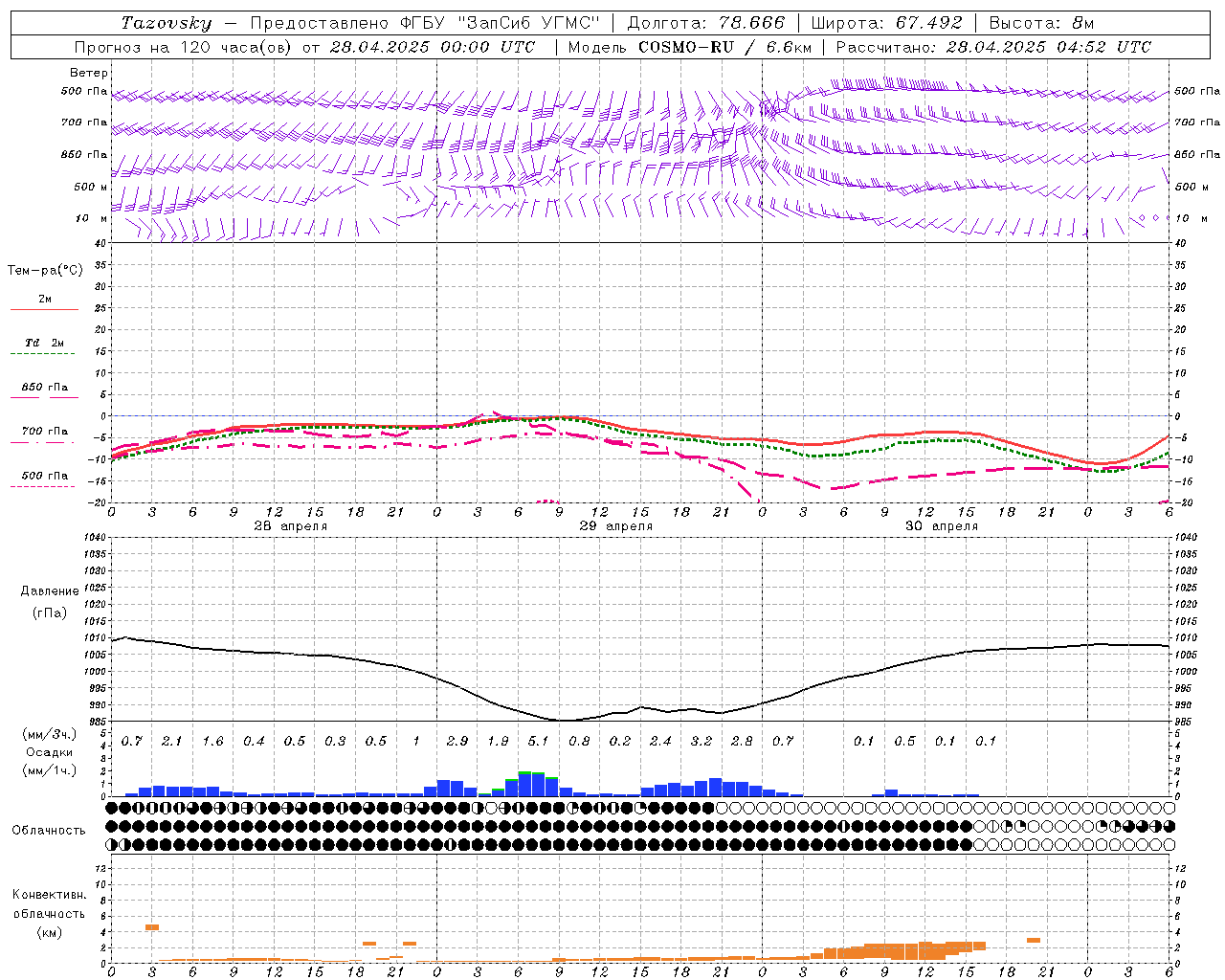Click the "Давление" pressure panel label
Viewport: 1225px width, 980px height.
(x=50, y=591)
